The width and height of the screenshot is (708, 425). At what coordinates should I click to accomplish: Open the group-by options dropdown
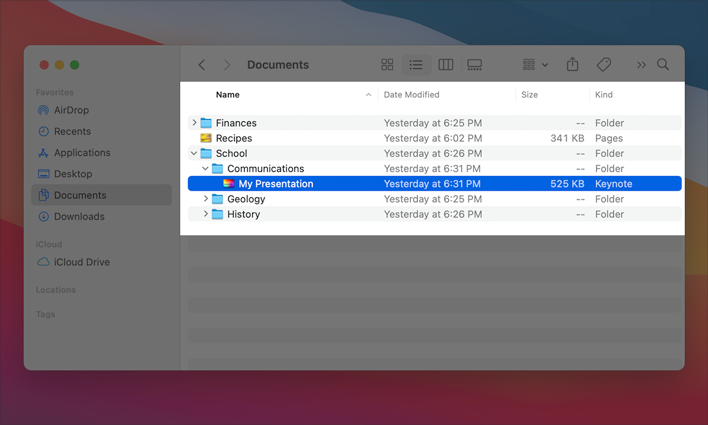pos(535,65)
